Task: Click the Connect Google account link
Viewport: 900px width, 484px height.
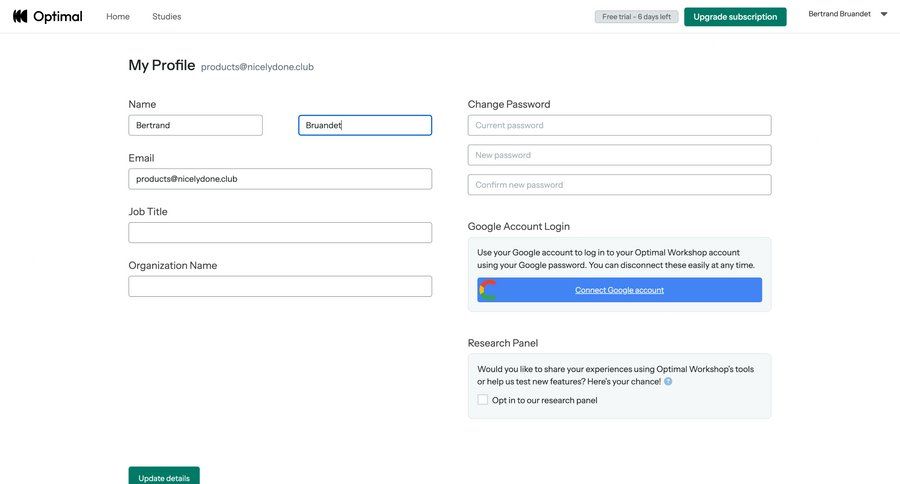Action: 619,290
